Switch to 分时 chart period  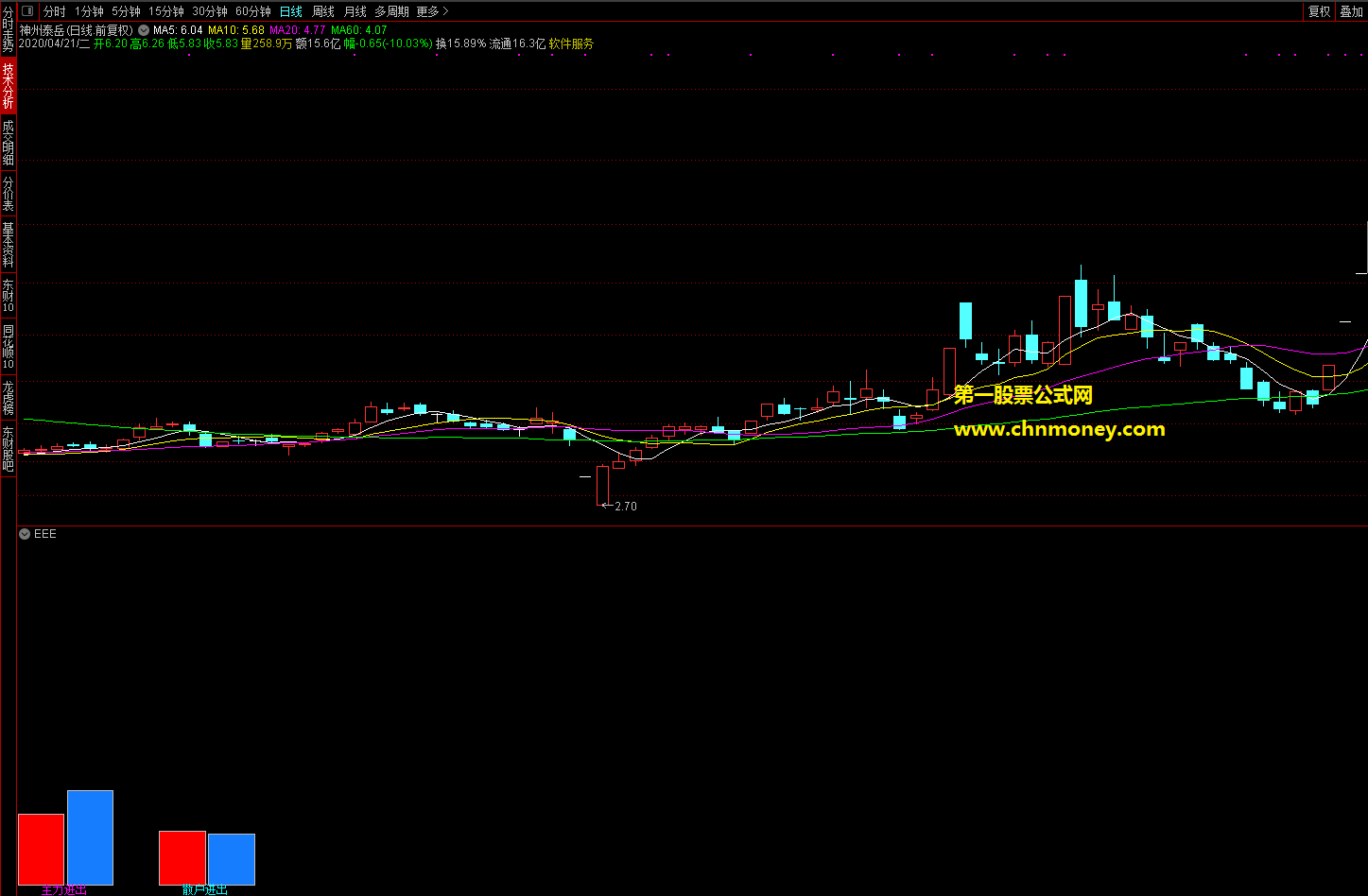[55, 11]
